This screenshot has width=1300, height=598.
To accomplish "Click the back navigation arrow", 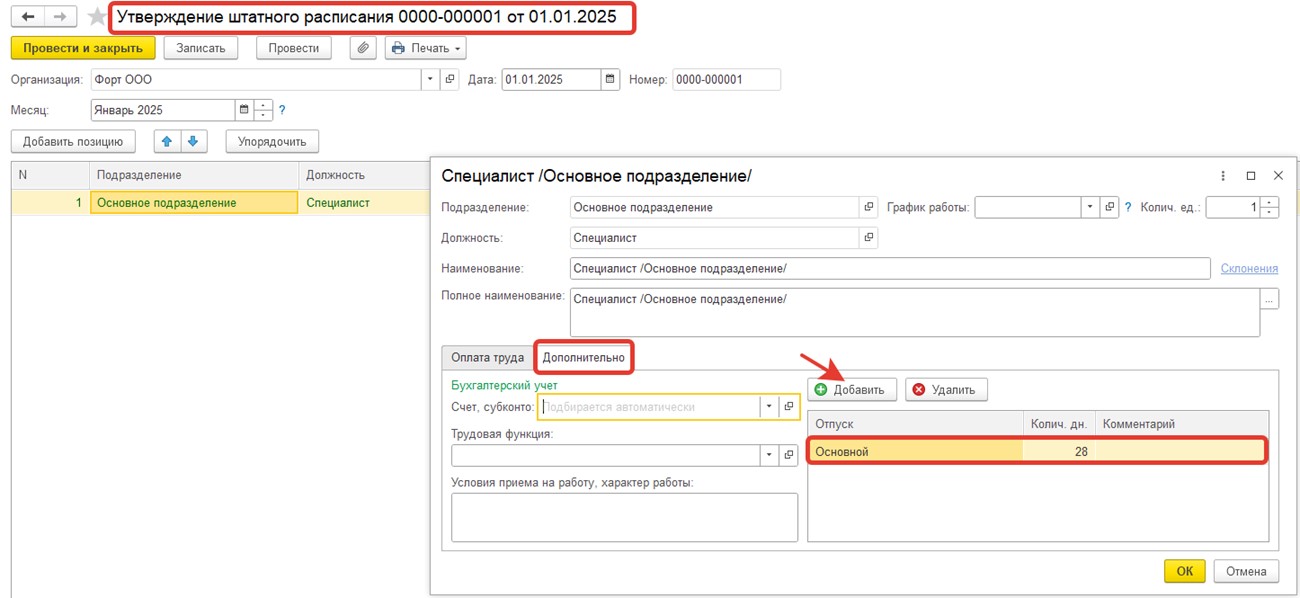I will tap(27, 18).
